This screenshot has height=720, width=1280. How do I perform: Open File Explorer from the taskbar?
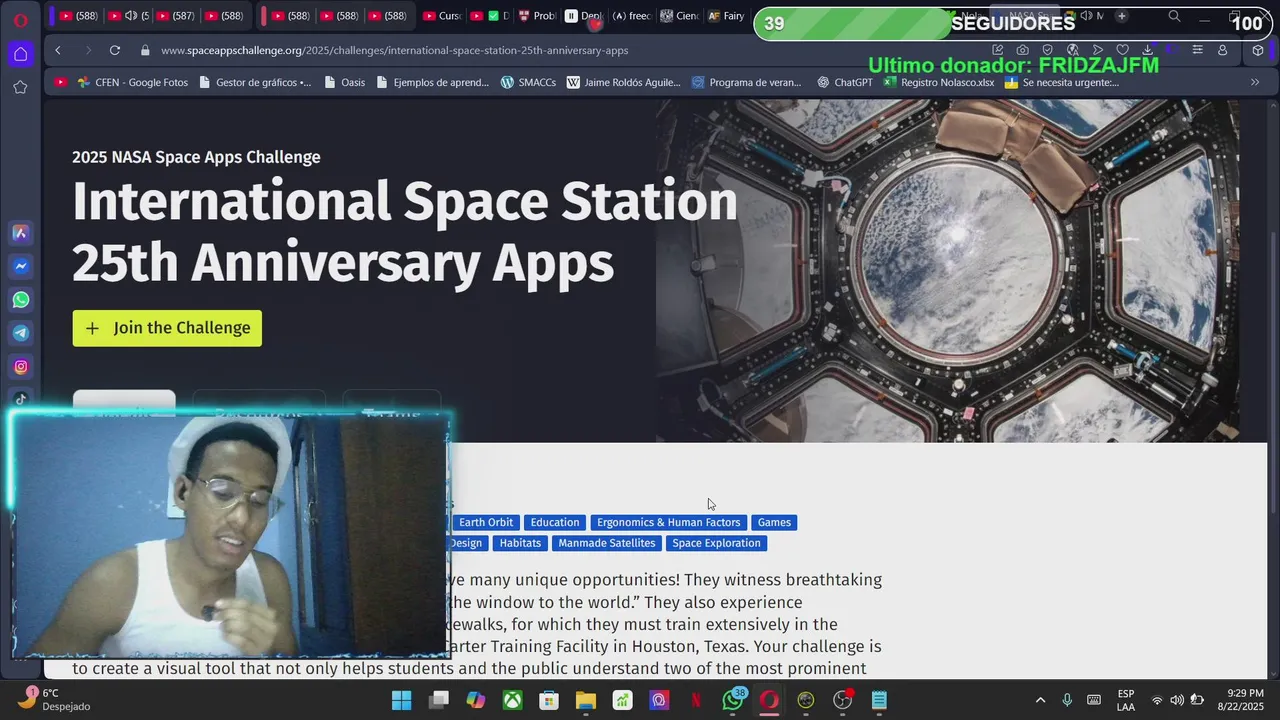[x=586, y=700]
